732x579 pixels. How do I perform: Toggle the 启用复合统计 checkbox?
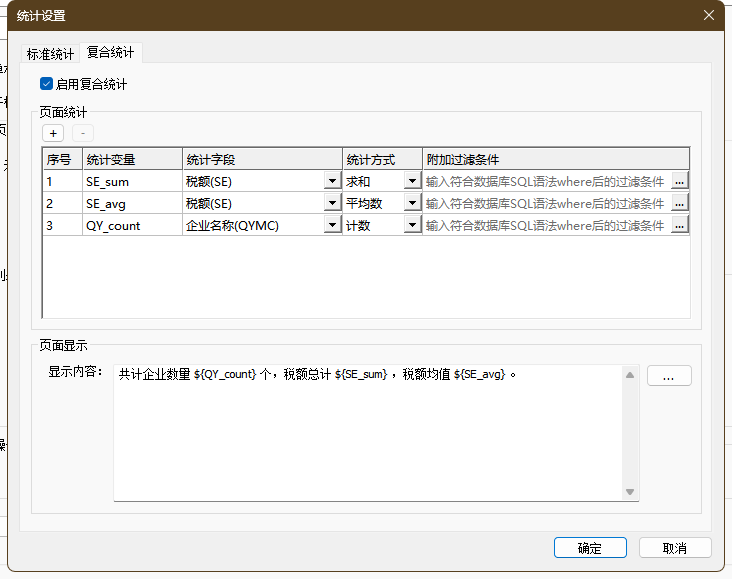(46, 84)
